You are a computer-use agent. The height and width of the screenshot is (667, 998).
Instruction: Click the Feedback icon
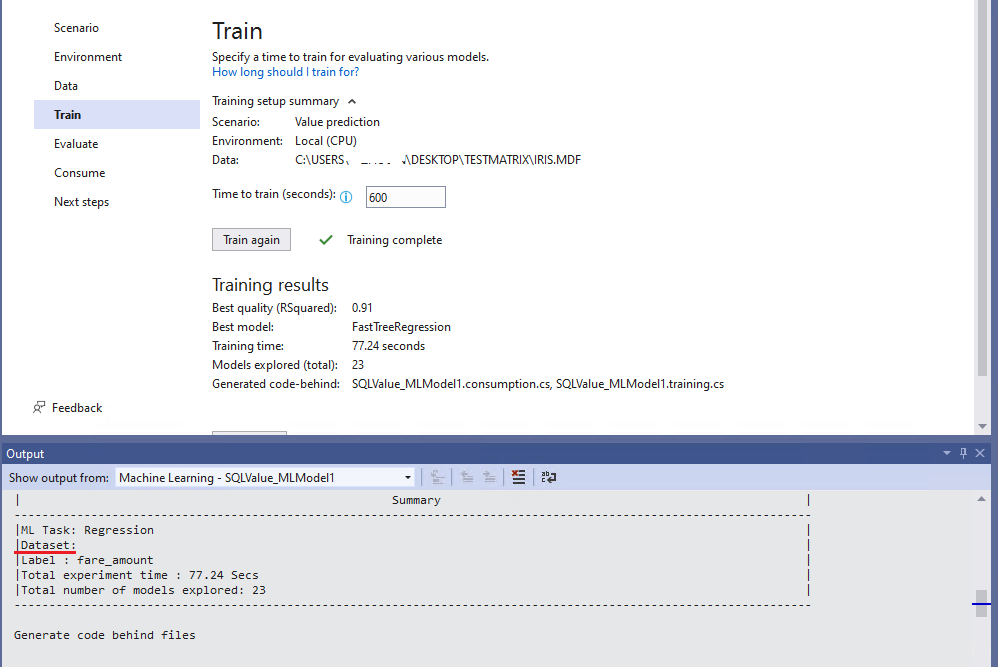coord(39,407)
